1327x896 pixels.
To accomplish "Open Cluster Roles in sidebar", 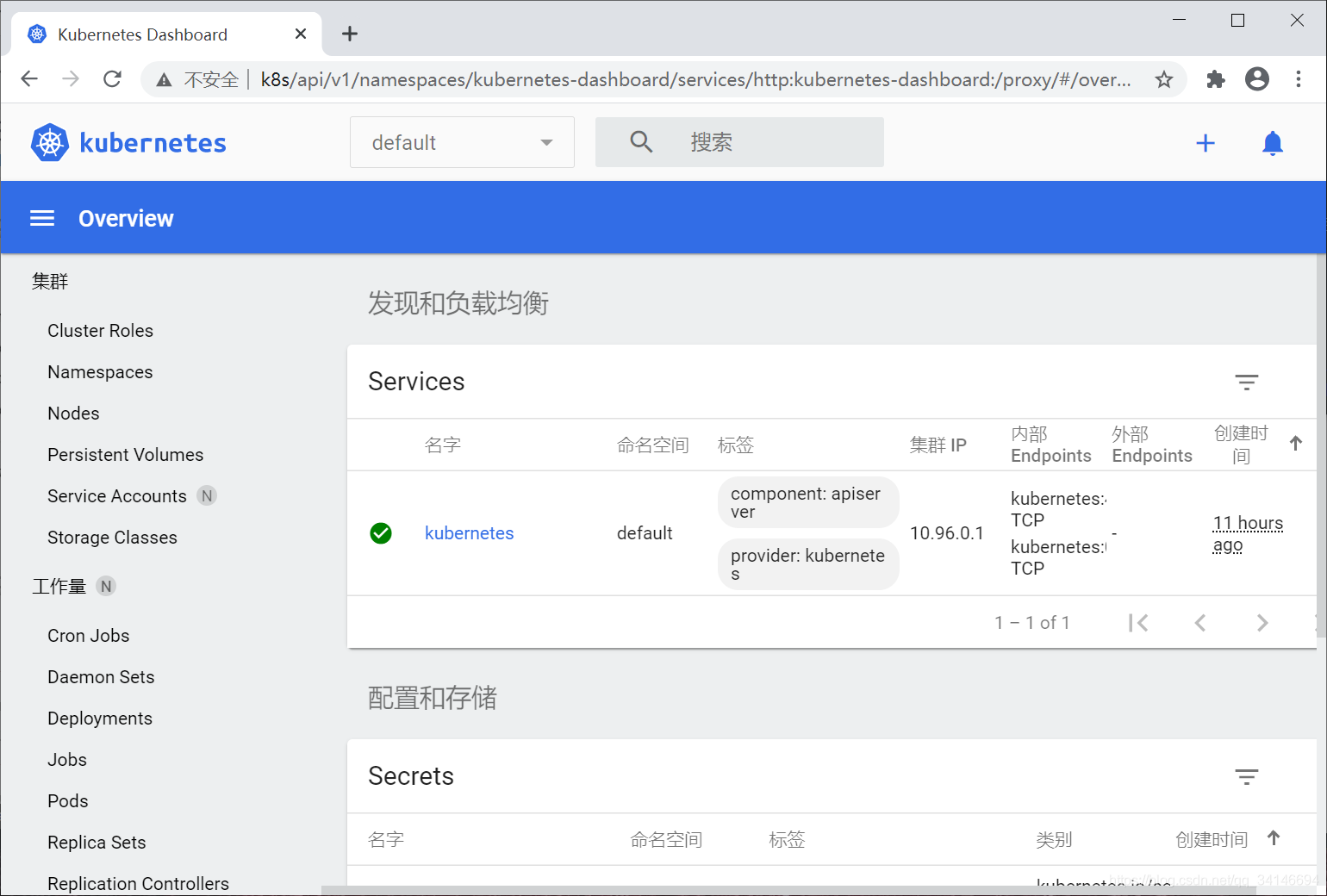I will [x=100, y=331].
